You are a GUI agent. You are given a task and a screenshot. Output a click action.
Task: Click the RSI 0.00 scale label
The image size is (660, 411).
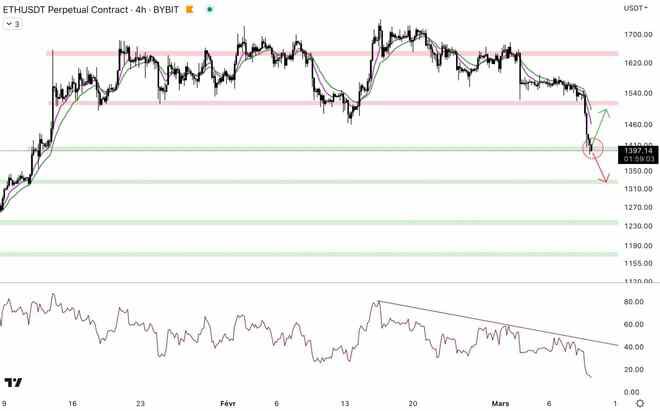coord(631,392)
